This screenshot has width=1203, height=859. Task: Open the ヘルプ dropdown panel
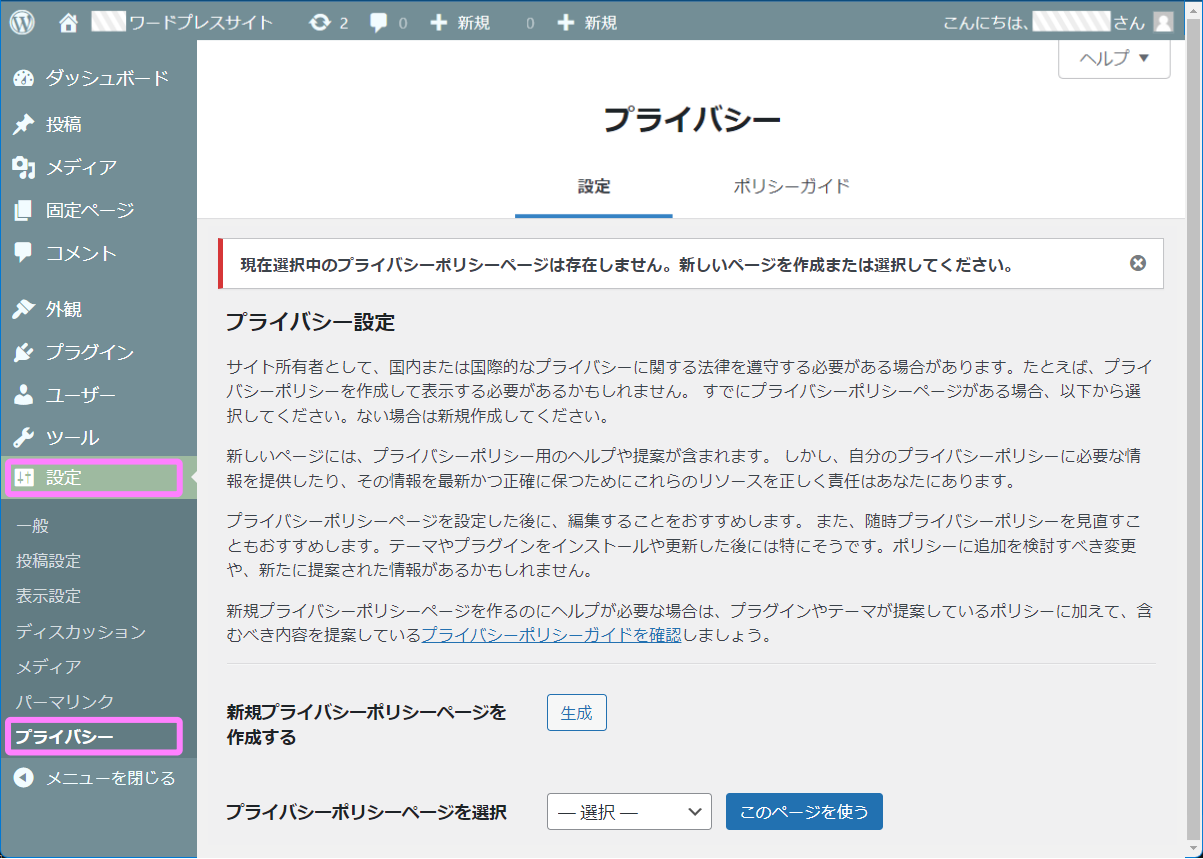click(1113, 59)
